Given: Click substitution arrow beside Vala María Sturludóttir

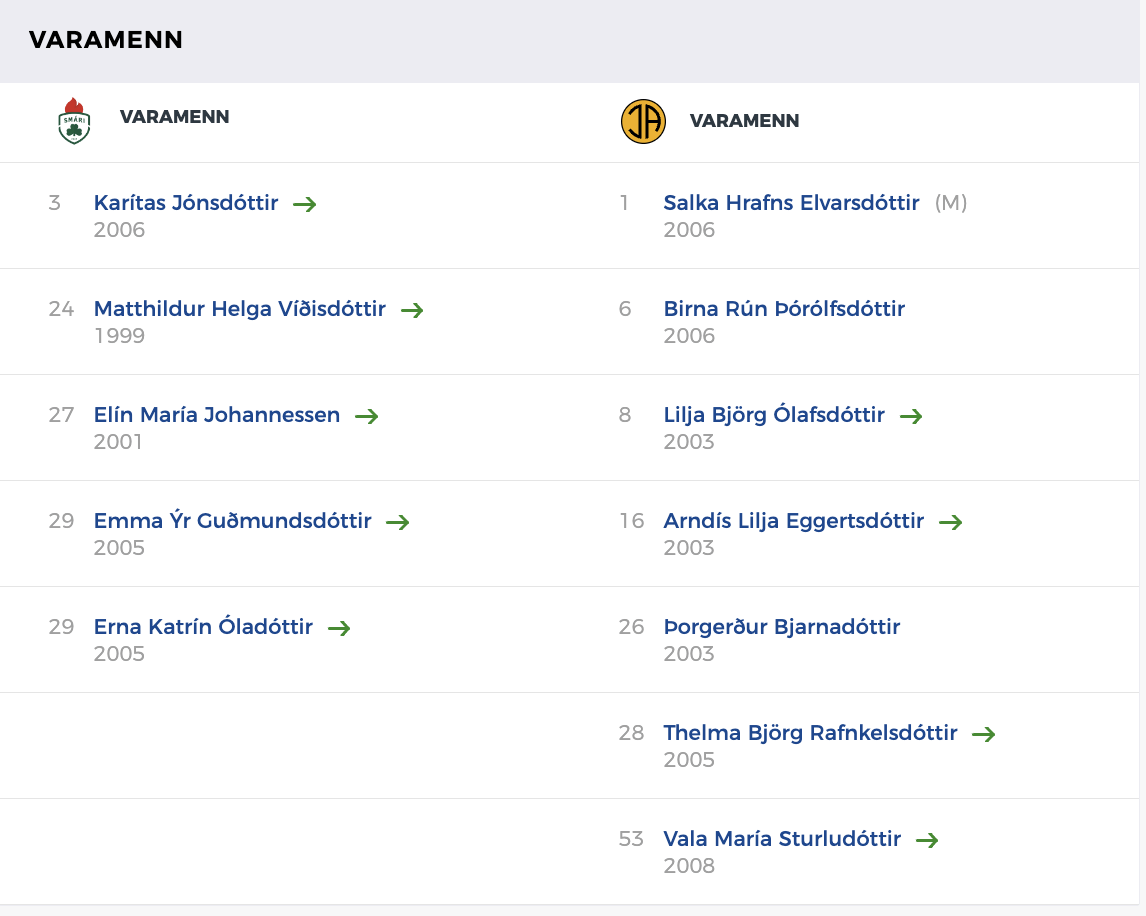Looking at the screenshot, I should pyautogui.click(x=927, y=840).
